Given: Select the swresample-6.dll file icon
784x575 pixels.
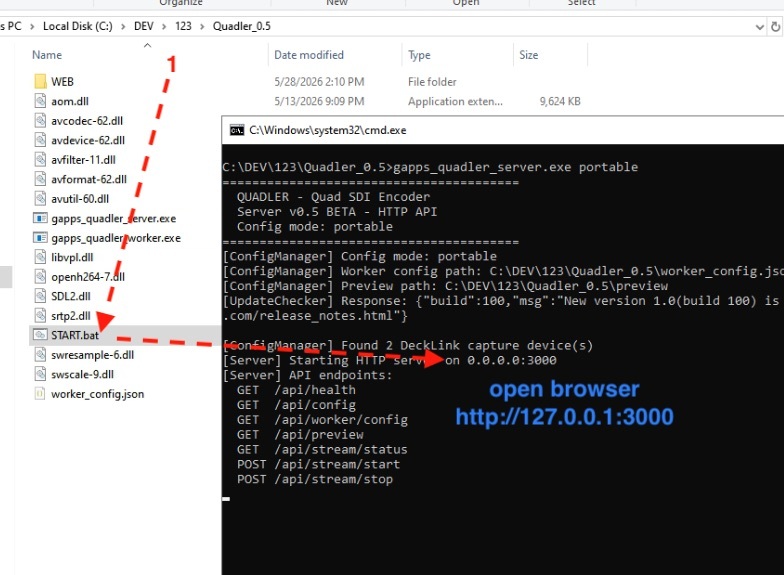Looking at the screenshot, I should [x=40, y=354].
